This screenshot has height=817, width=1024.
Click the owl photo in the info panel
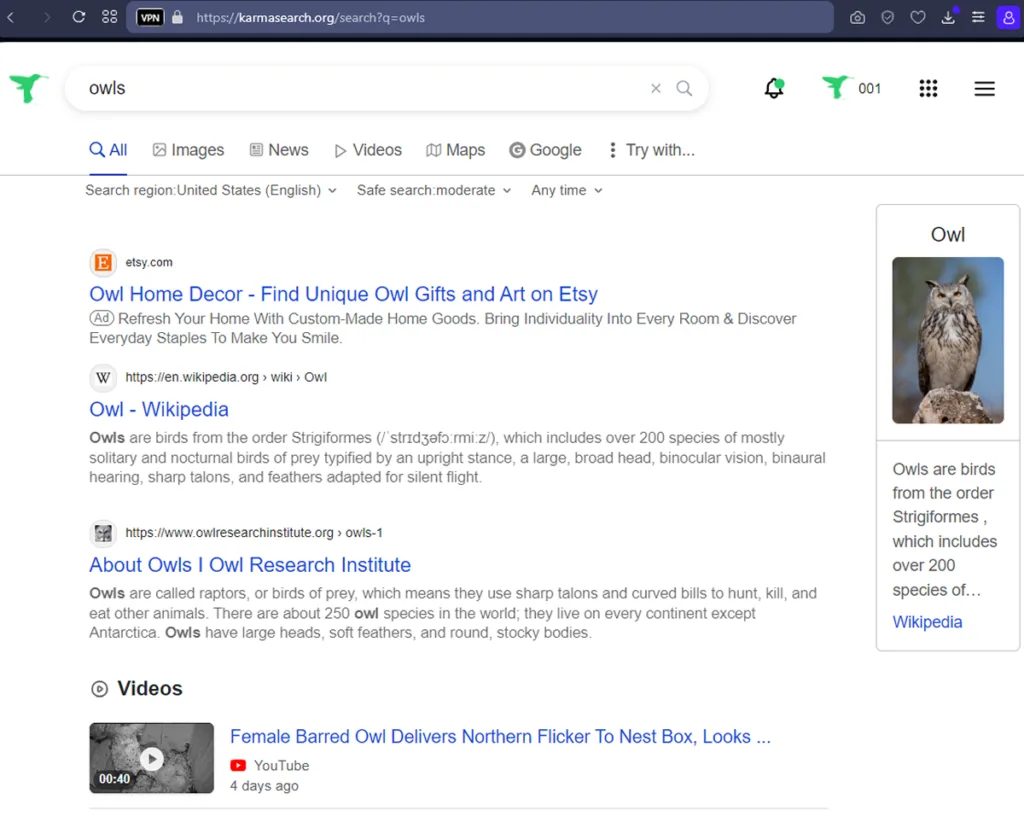point(948,340)
